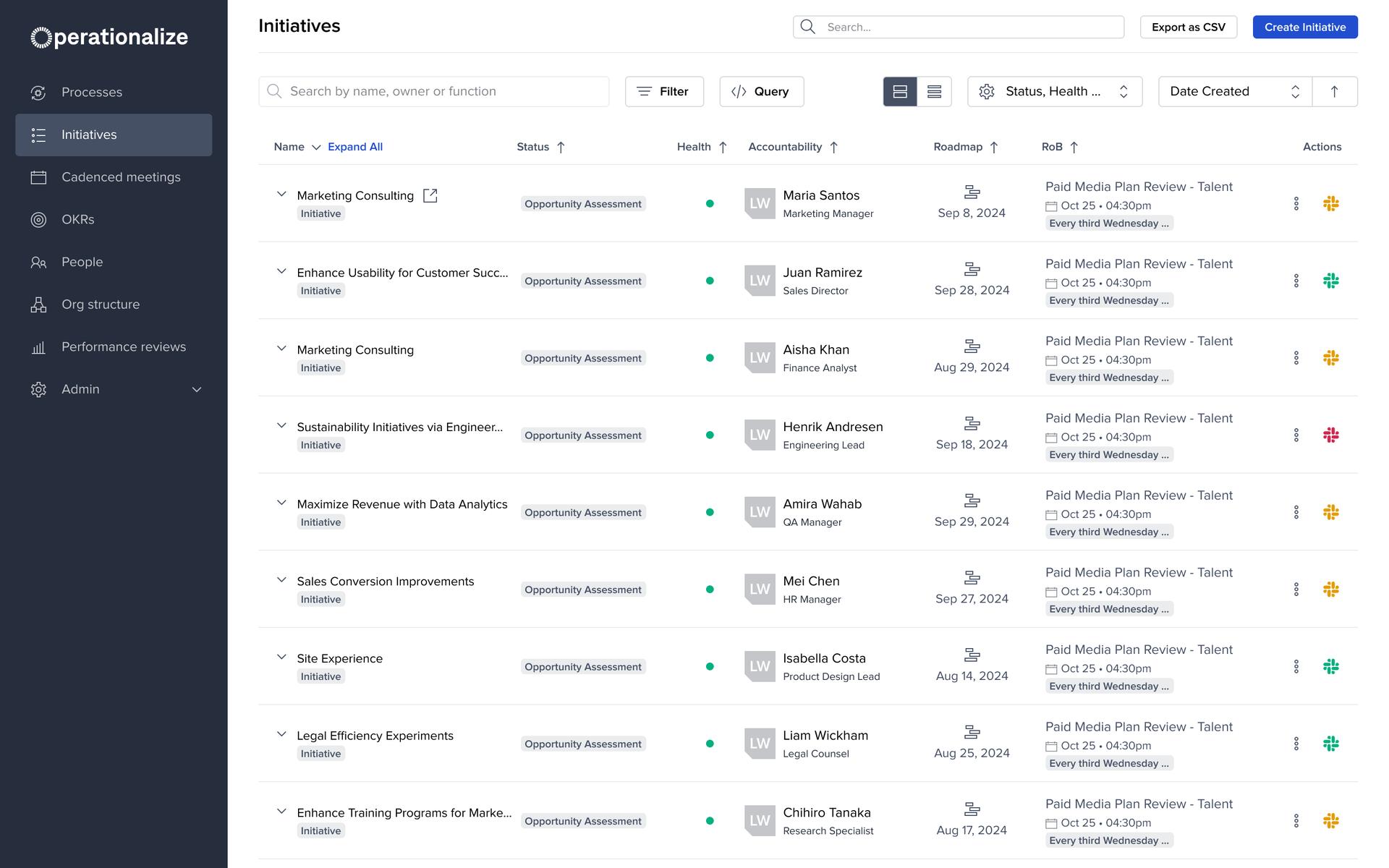Click Expand All link
This screenshot has height=868, width=1389.
[x=355, y=147]
